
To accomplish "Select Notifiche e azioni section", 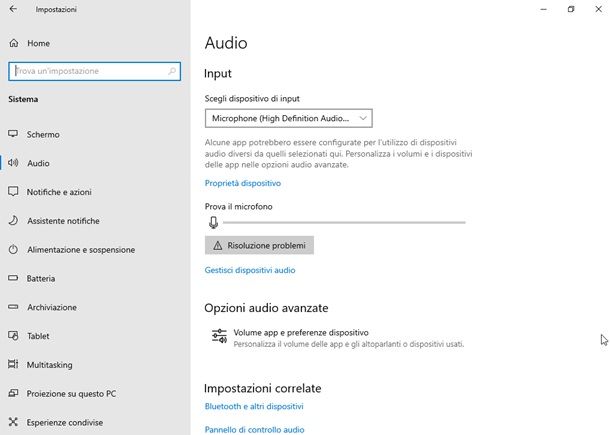I will [x=95, y=192].
